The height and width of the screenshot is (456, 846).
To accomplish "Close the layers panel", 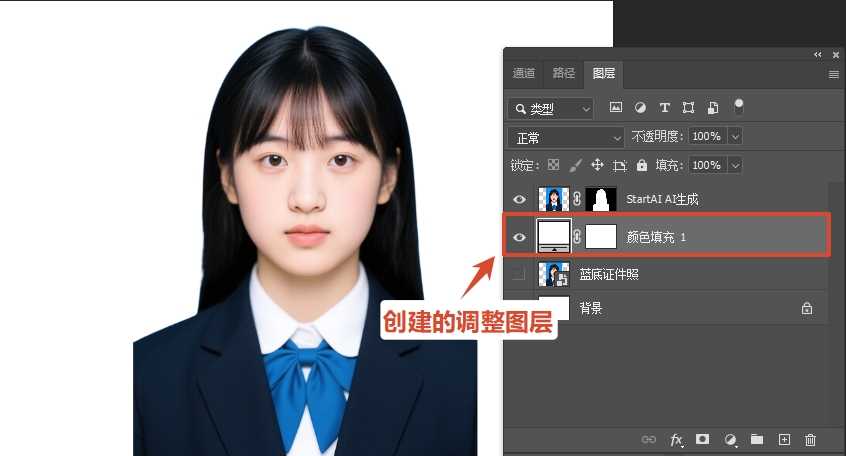I will [836, 55].
